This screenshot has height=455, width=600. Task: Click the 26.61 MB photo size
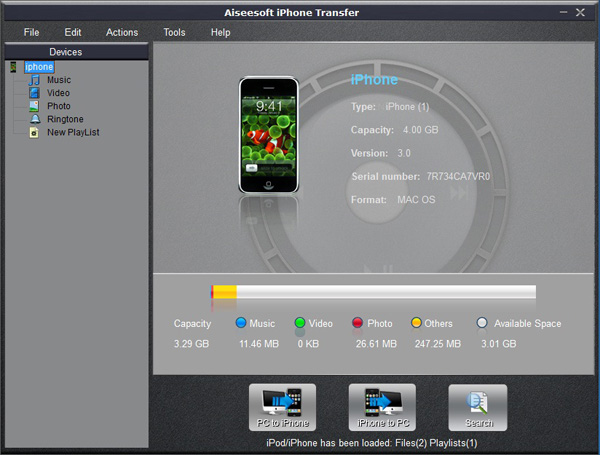(376, 344)
